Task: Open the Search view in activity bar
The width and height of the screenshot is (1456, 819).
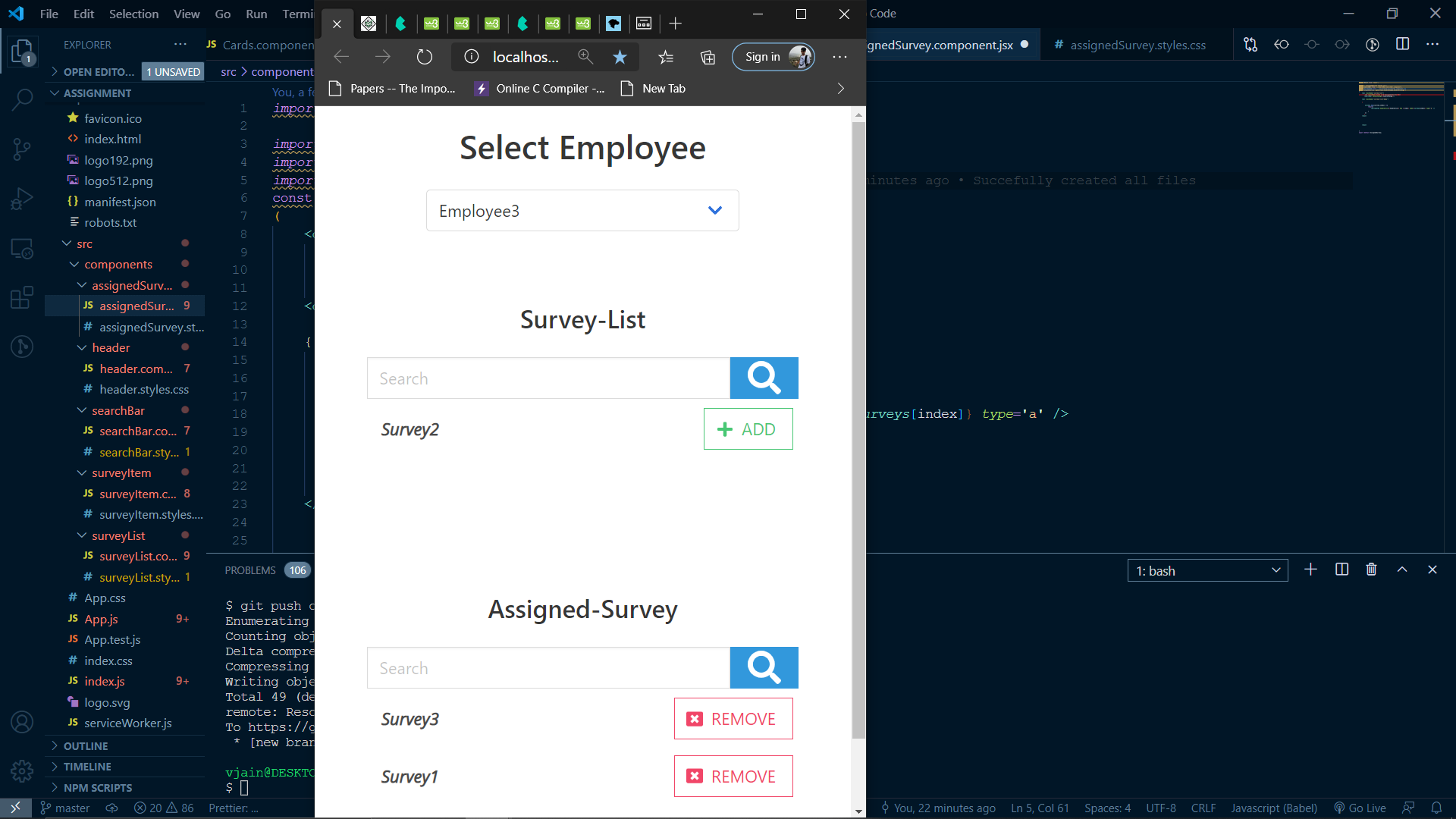Action: click(x=23, y=99)
